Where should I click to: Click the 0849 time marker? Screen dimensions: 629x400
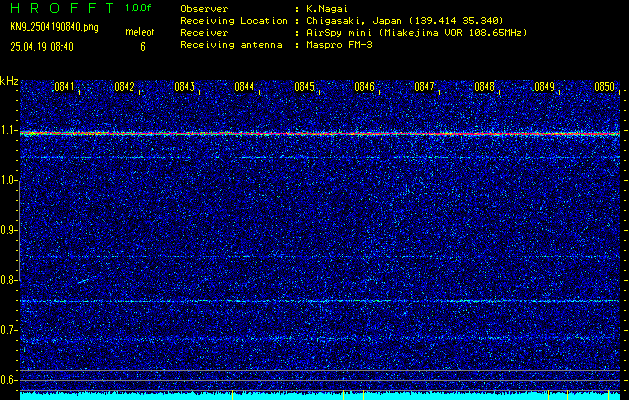(544, 87)
